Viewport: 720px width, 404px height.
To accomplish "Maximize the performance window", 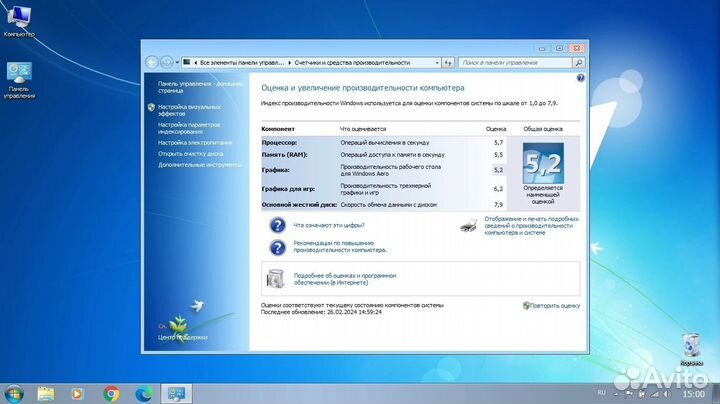I will click(559, 48).
